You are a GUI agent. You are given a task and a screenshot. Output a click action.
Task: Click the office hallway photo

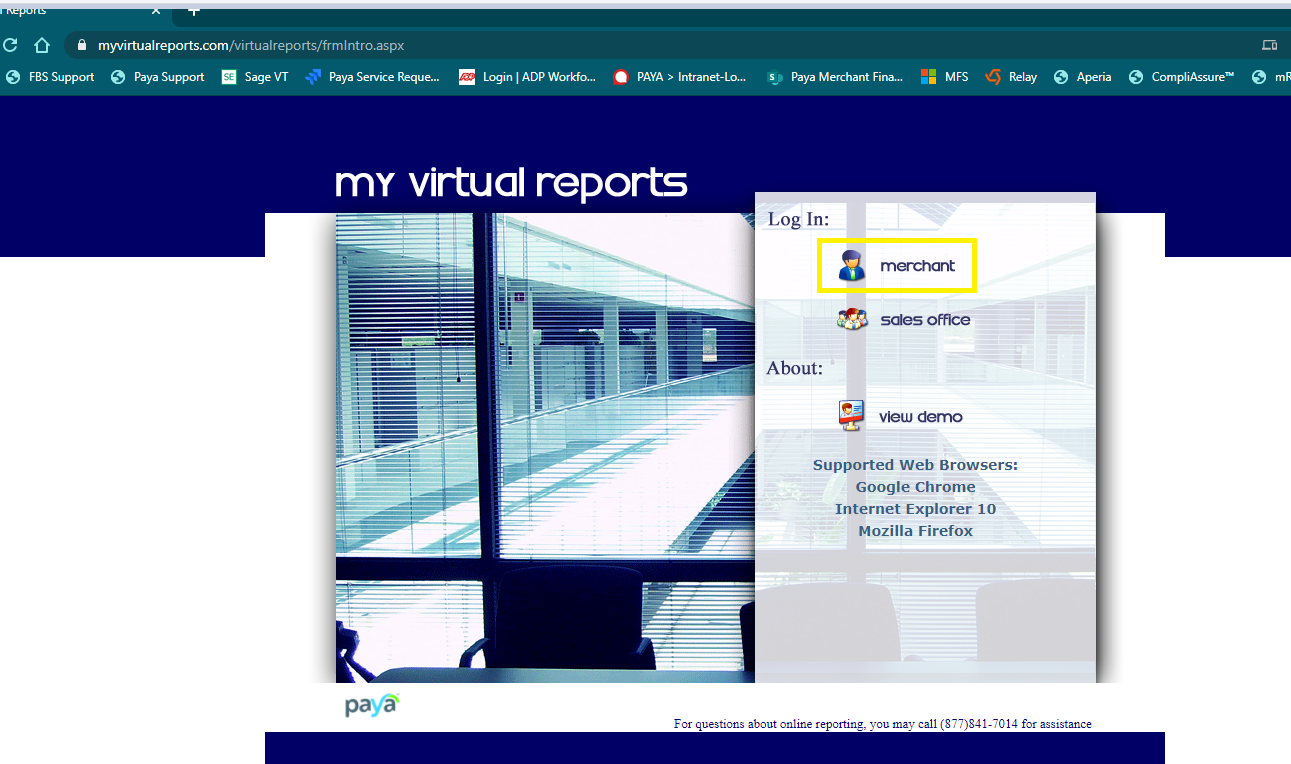coord(545,448)
